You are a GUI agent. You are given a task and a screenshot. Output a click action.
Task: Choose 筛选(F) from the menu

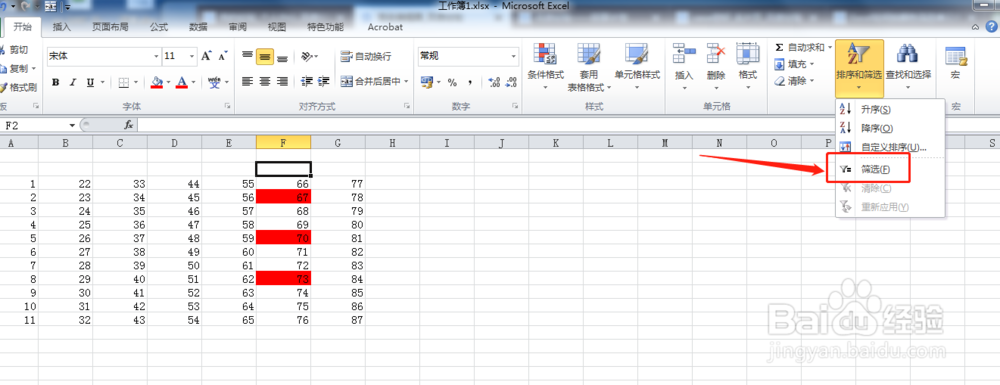(890, 169)
